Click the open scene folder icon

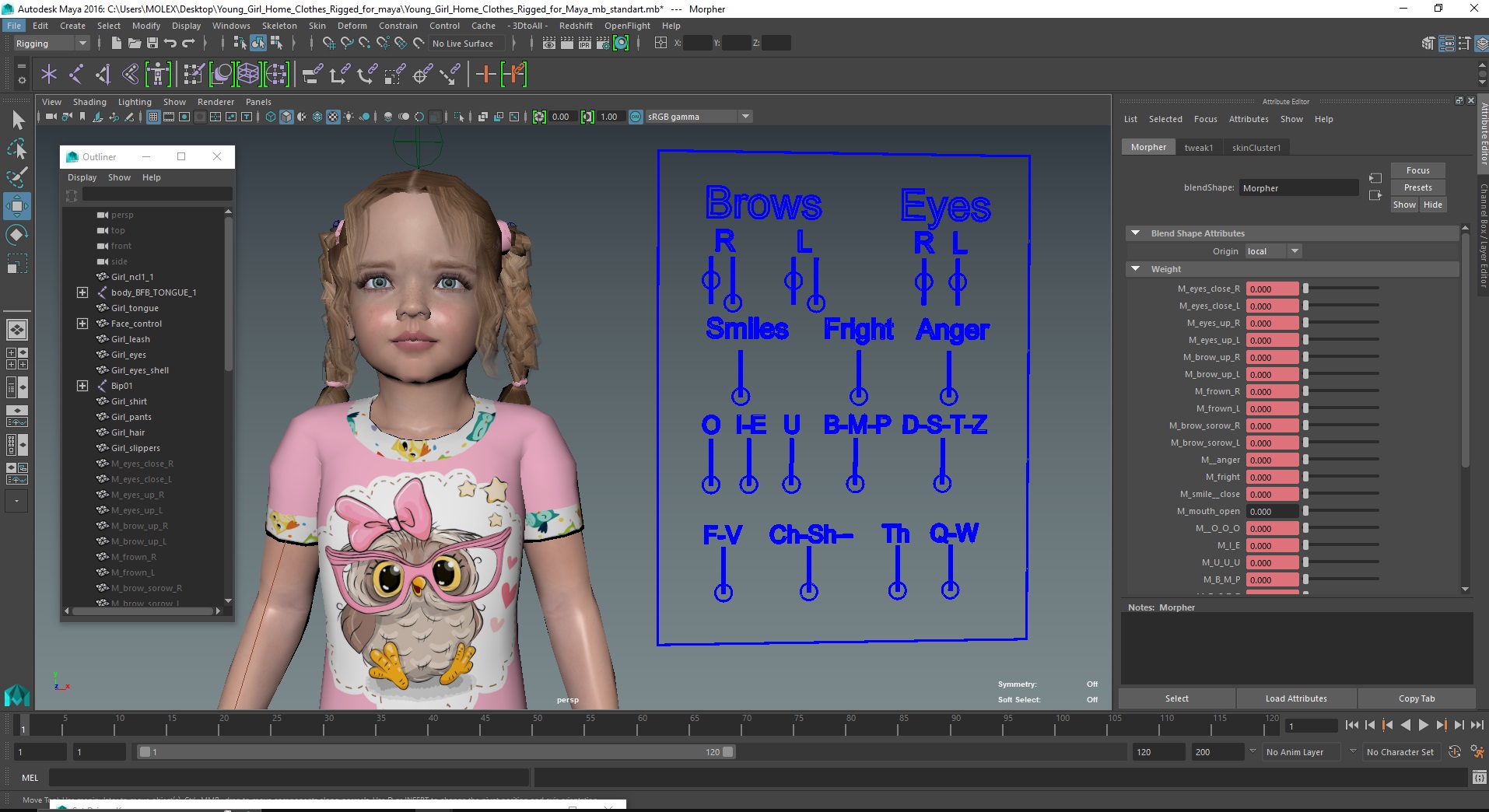pyautogui.click(x=135, y=44)
